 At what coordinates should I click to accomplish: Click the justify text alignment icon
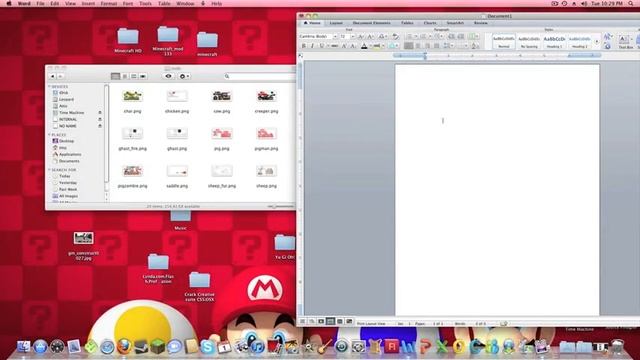[436, 46]
